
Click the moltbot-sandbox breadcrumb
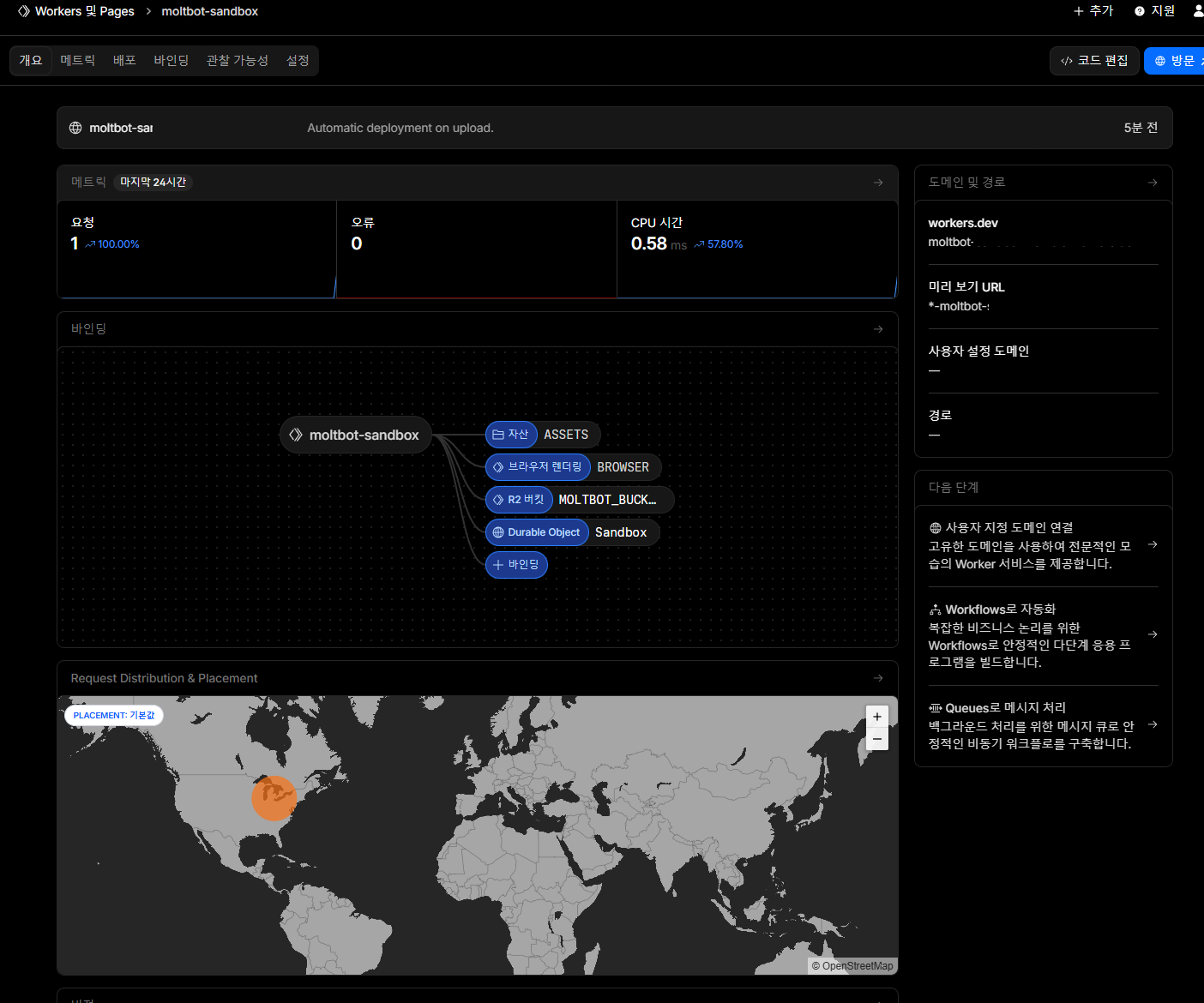pos(209,11)
